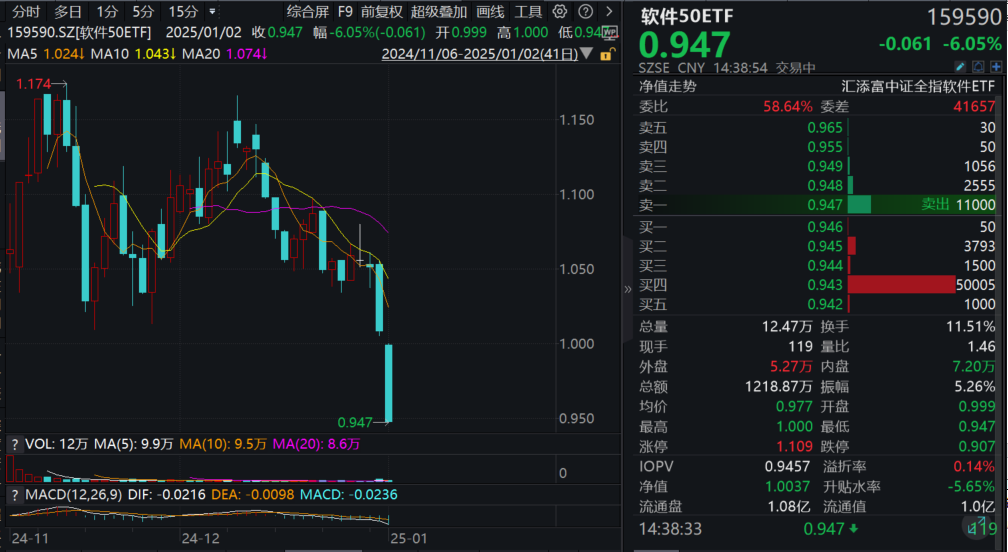
Task: Open the 综合屏 combined screen view
Action: 307,12
